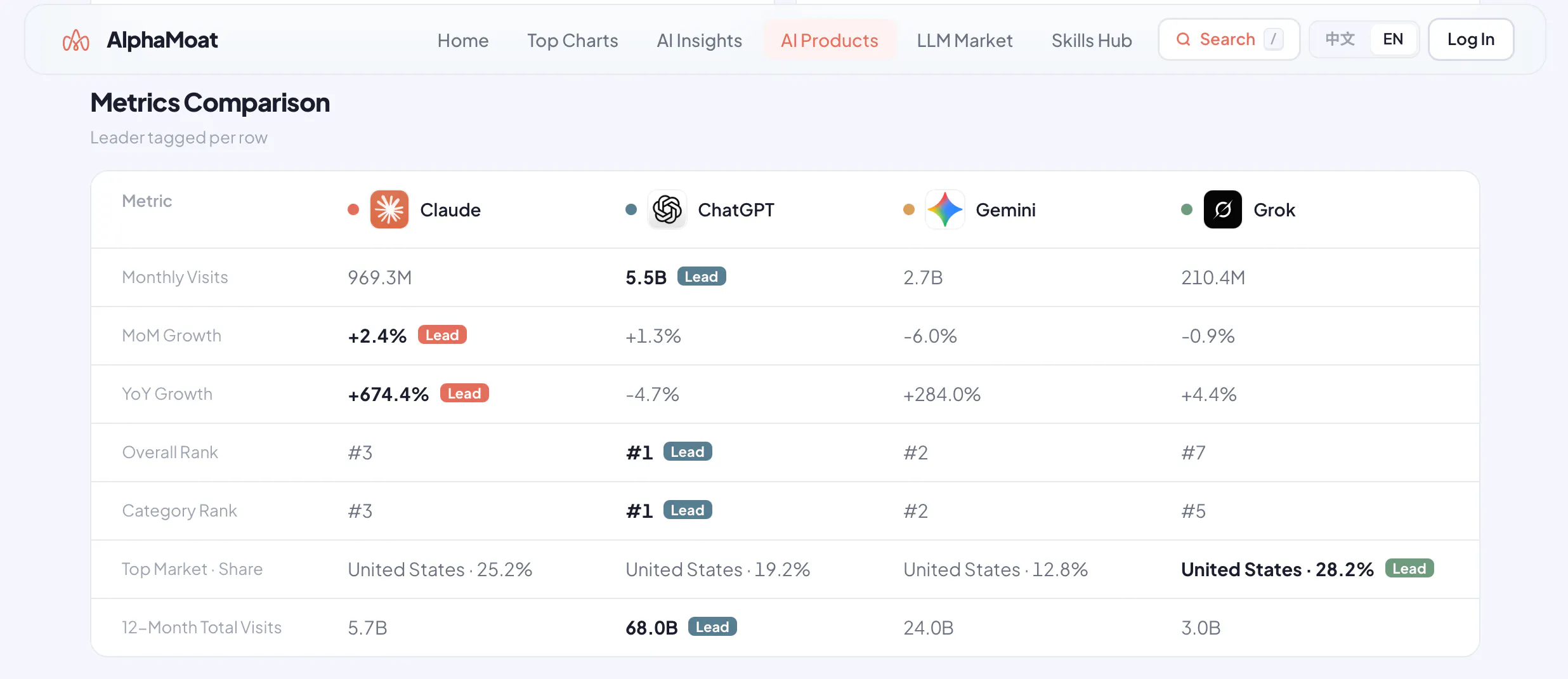Click ChatGPT's 5.5B monthly visits value
Image resolution: width=1568 pixels, height=679 pixels.
(x=646, y=277)
